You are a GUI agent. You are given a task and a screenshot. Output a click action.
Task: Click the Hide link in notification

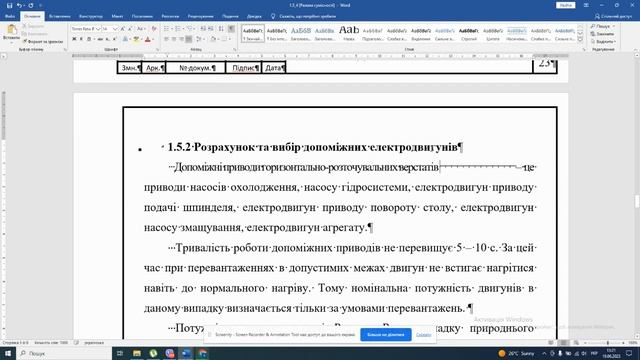coord(423,335)
